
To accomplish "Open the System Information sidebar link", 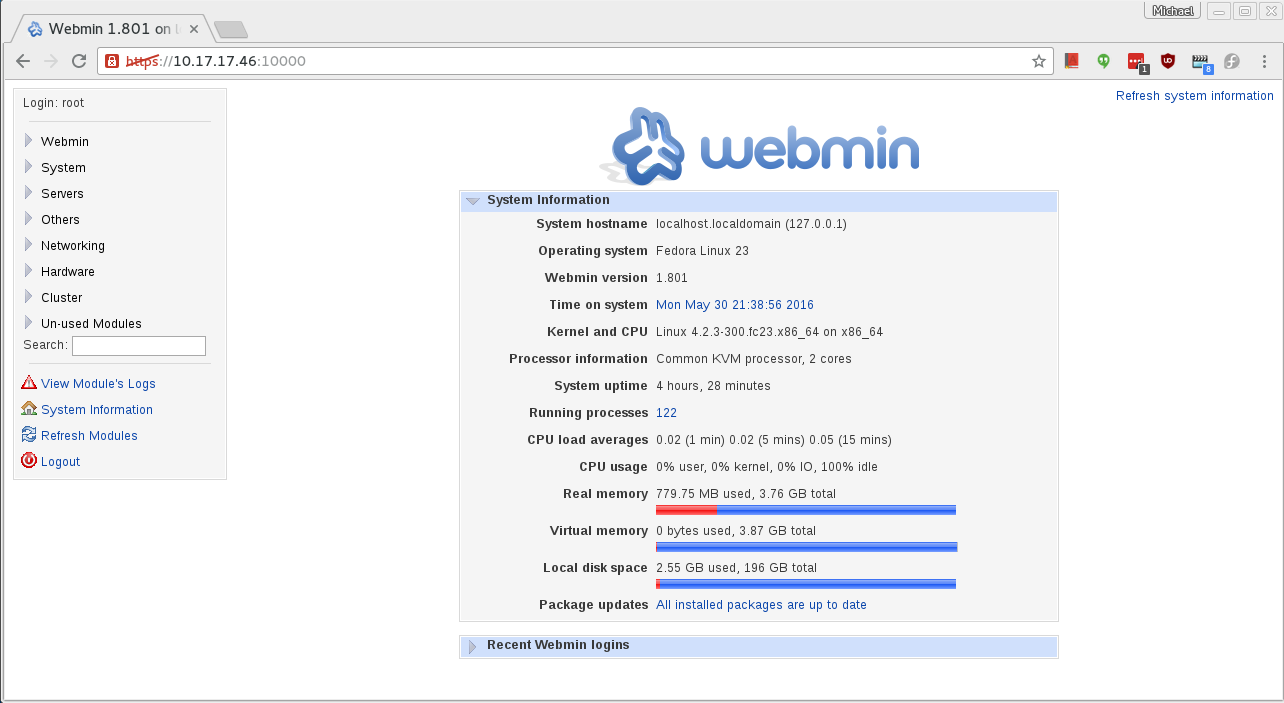I will point(97,410).
